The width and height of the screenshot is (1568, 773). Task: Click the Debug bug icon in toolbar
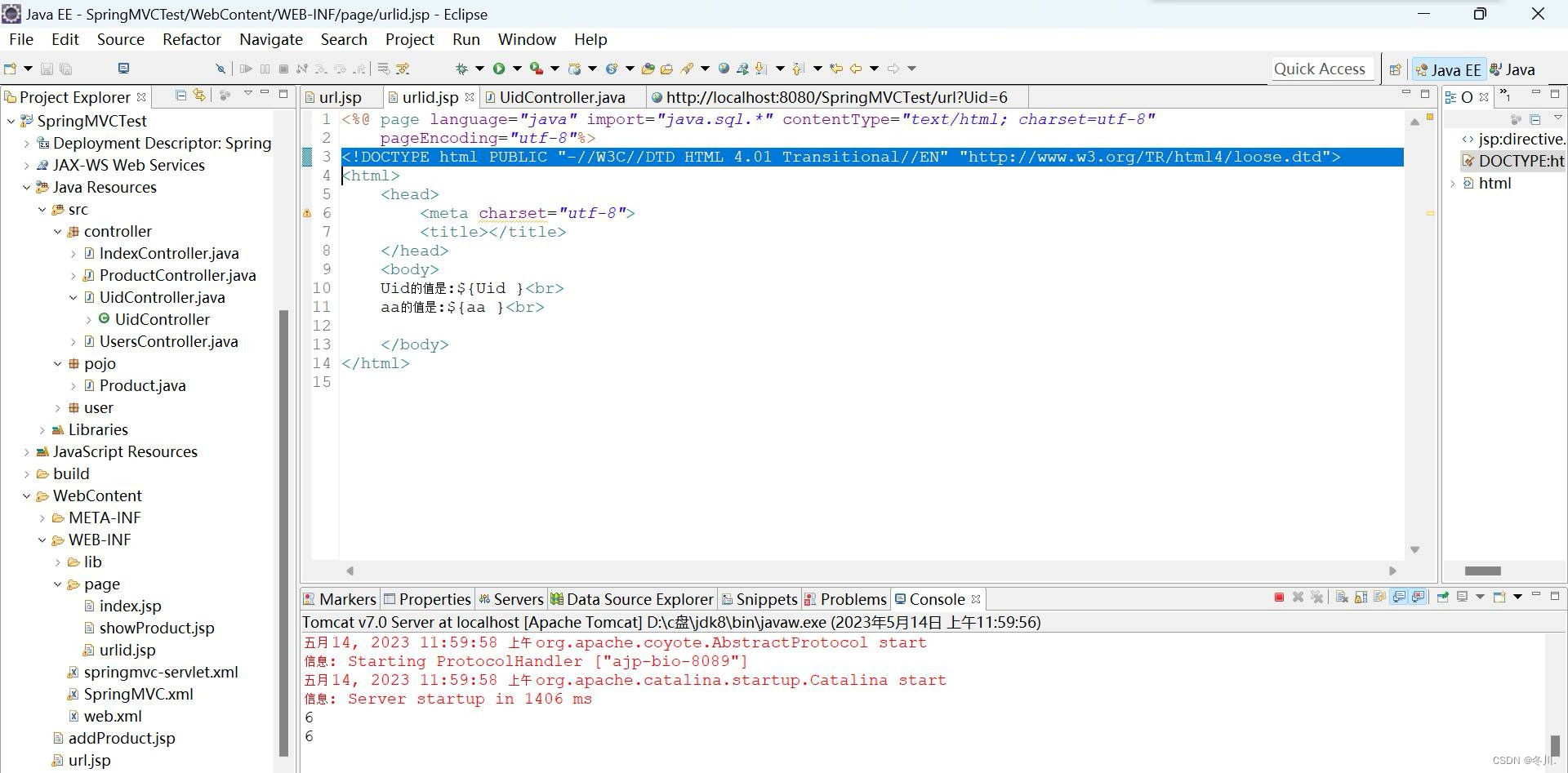[x=461, y=69]
